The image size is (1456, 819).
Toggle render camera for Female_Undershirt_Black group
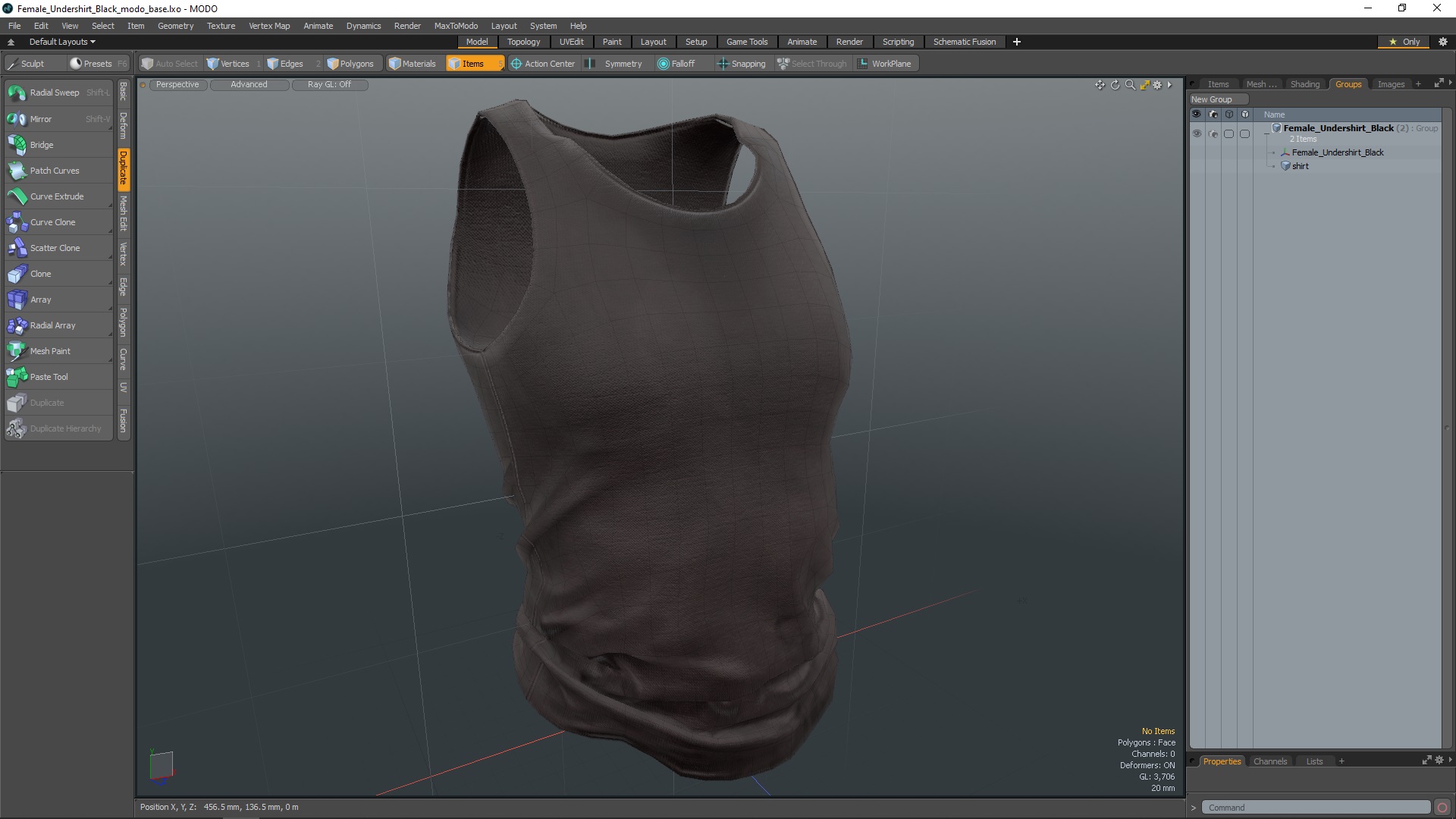[1213, 133]
